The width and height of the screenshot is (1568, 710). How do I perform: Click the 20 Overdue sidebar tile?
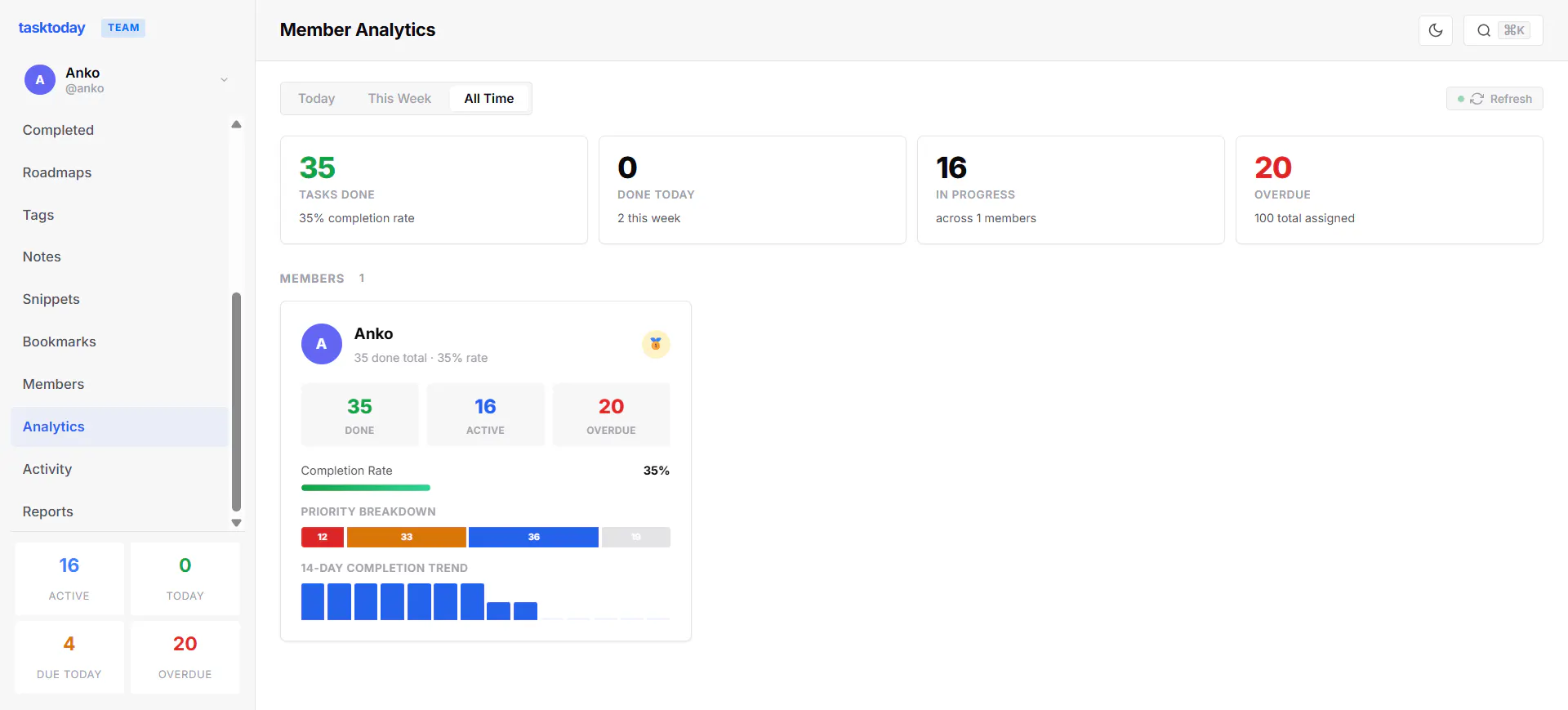click(185, 657)
